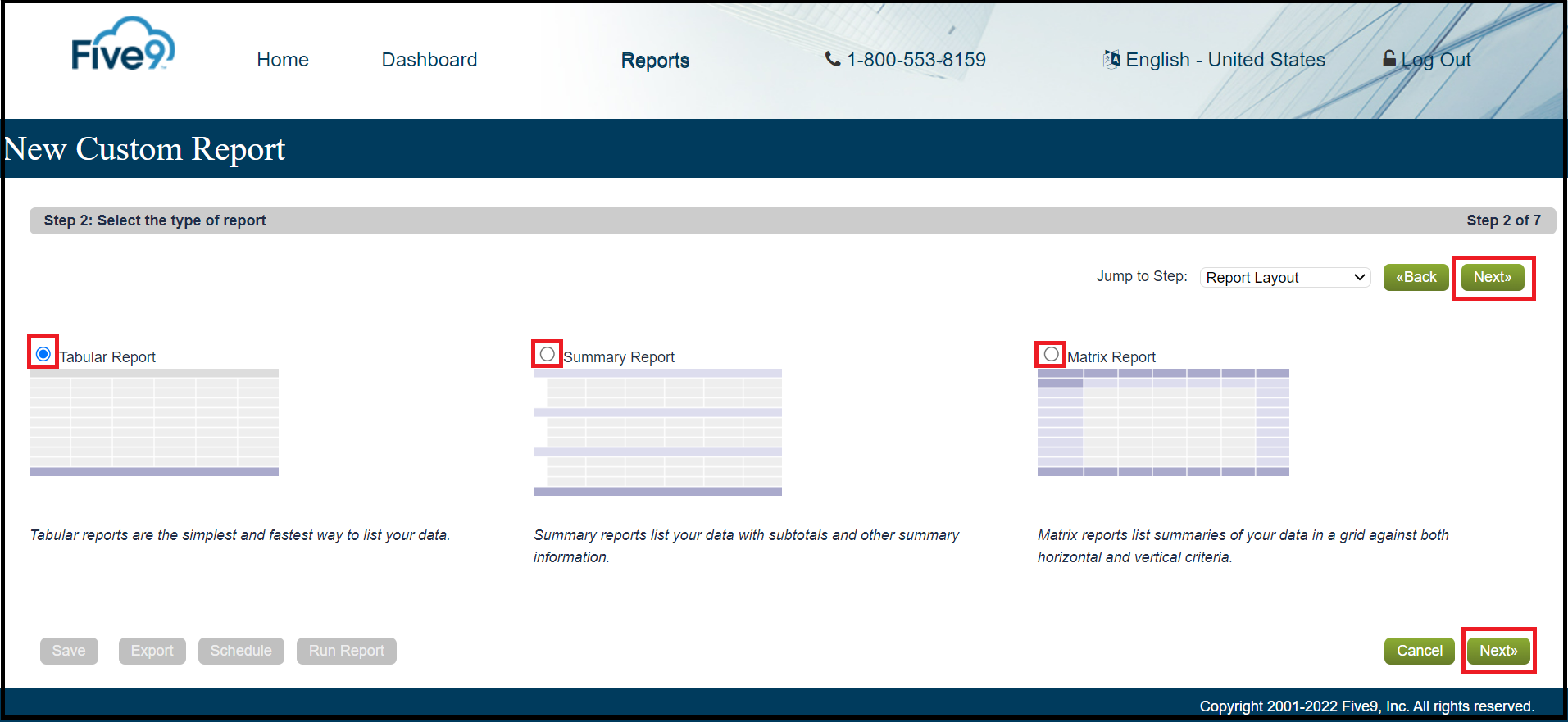Click the phone icon beside 1-800-553-8159
The height and width of the screenshot is (722, 1568).
[x=832, y=59]
